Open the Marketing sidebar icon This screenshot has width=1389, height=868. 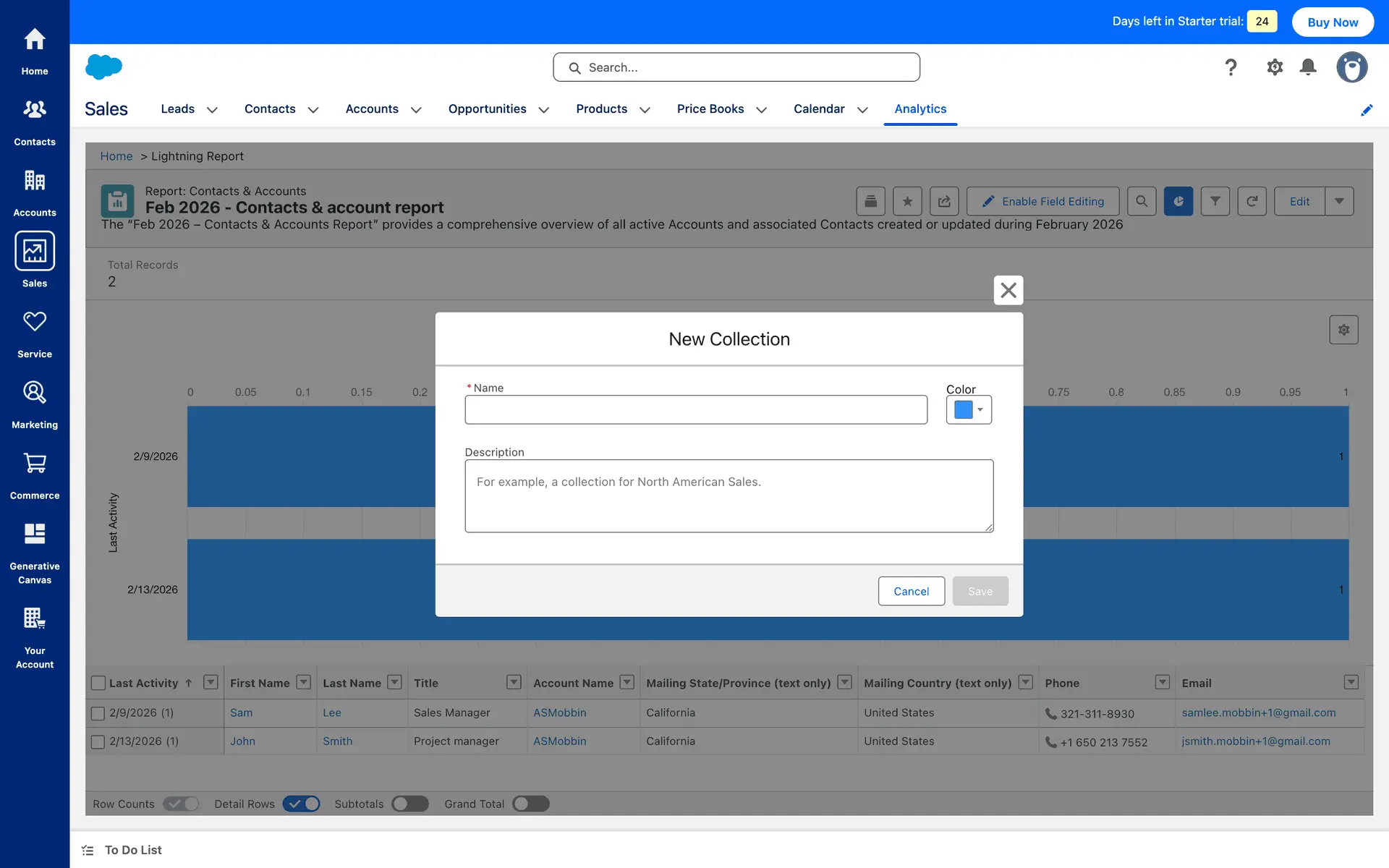click(35, 393)
